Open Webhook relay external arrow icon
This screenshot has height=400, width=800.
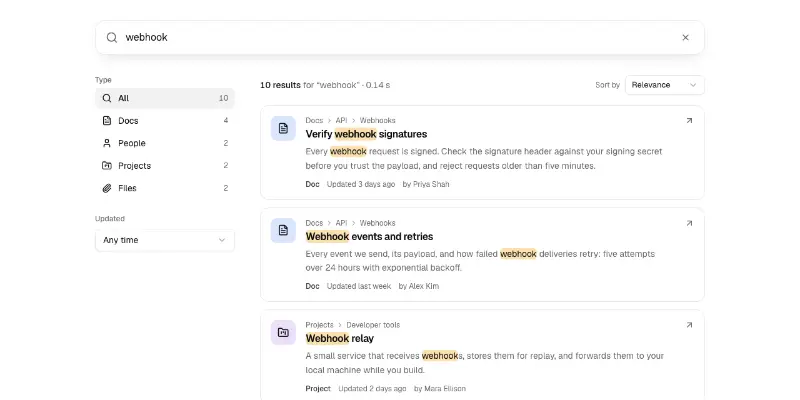pyautogui.click(x=689, y=325)
